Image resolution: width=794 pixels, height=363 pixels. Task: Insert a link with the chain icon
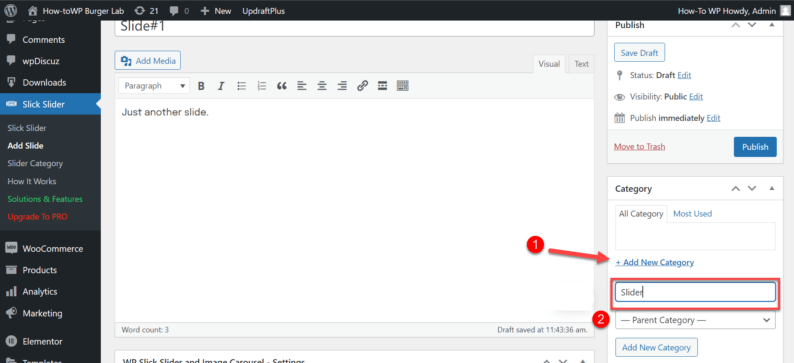coord(362,86)
